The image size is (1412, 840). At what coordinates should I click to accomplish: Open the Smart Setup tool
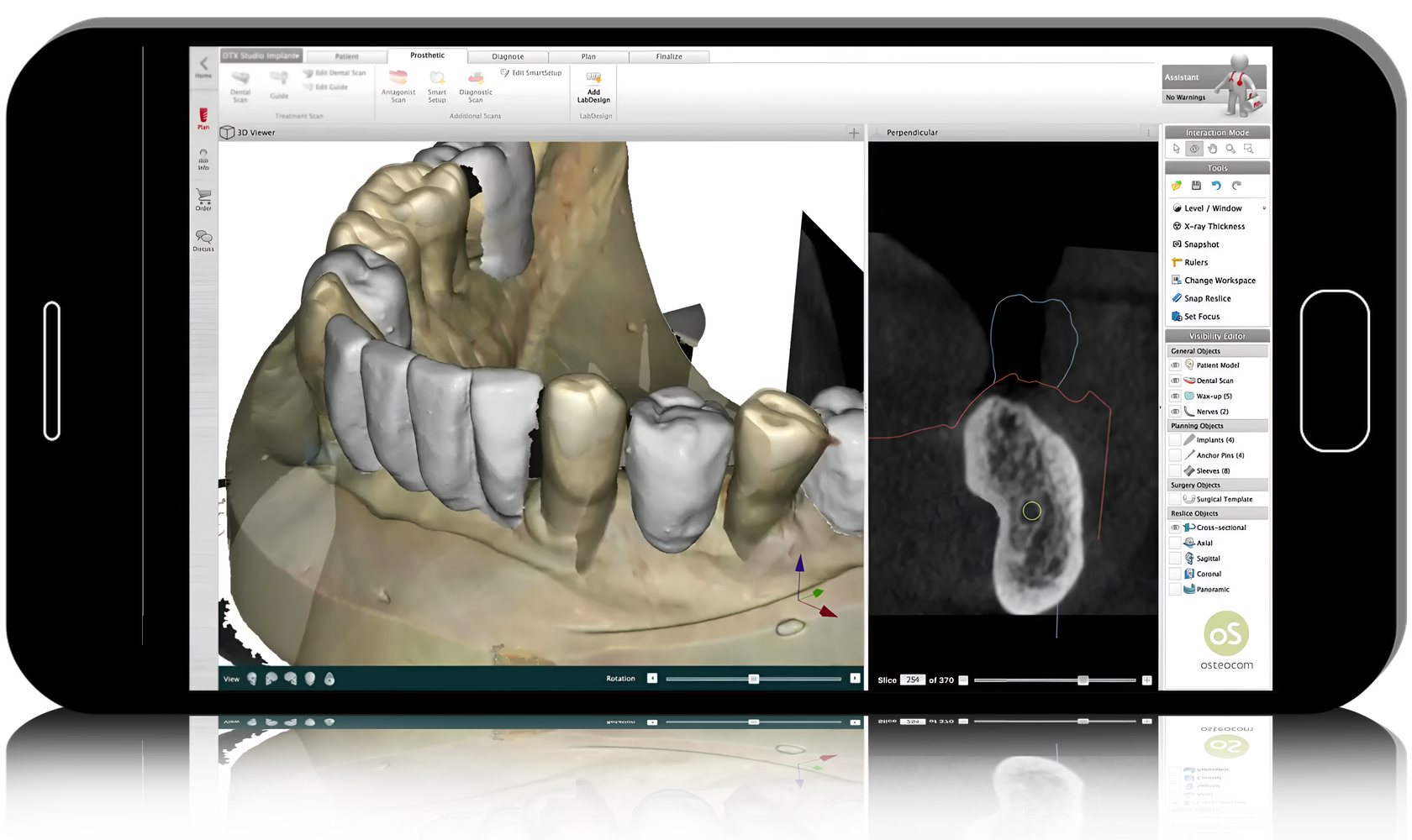(437, 78)
